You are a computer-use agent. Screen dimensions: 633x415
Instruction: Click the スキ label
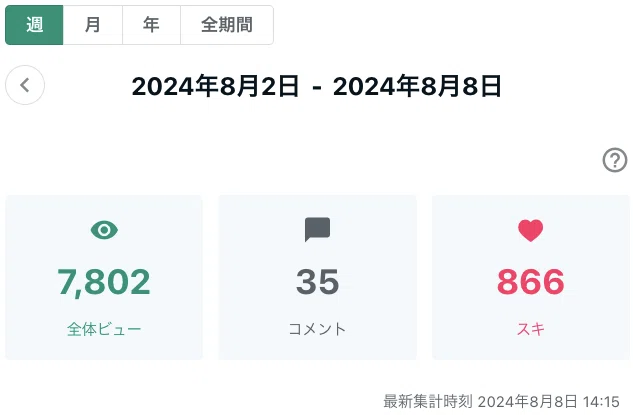530,329
